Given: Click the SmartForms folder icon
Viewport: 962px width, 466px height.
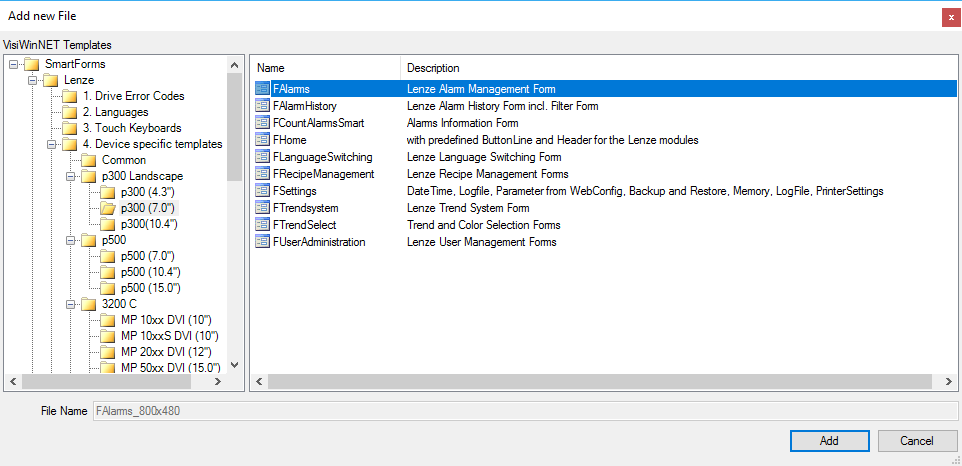Looking at the screenshot, I should 32,64.
